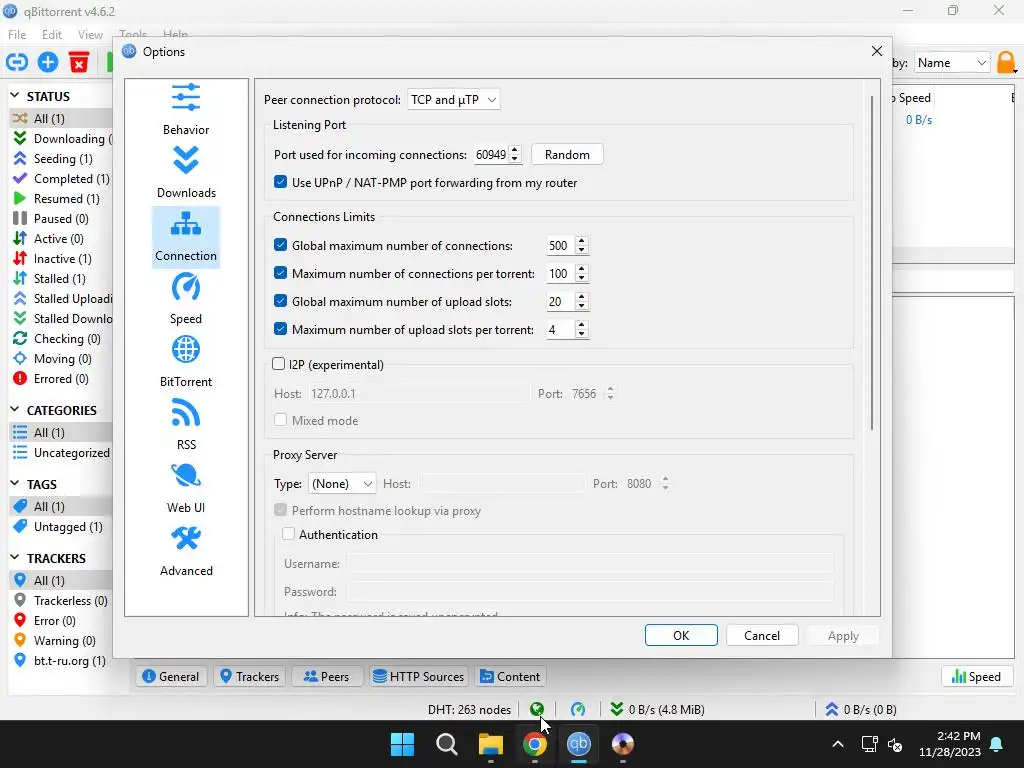Screen dimensions: 1024x768
Task: Open the Edit menu
Action: click(x=52, y=35)
